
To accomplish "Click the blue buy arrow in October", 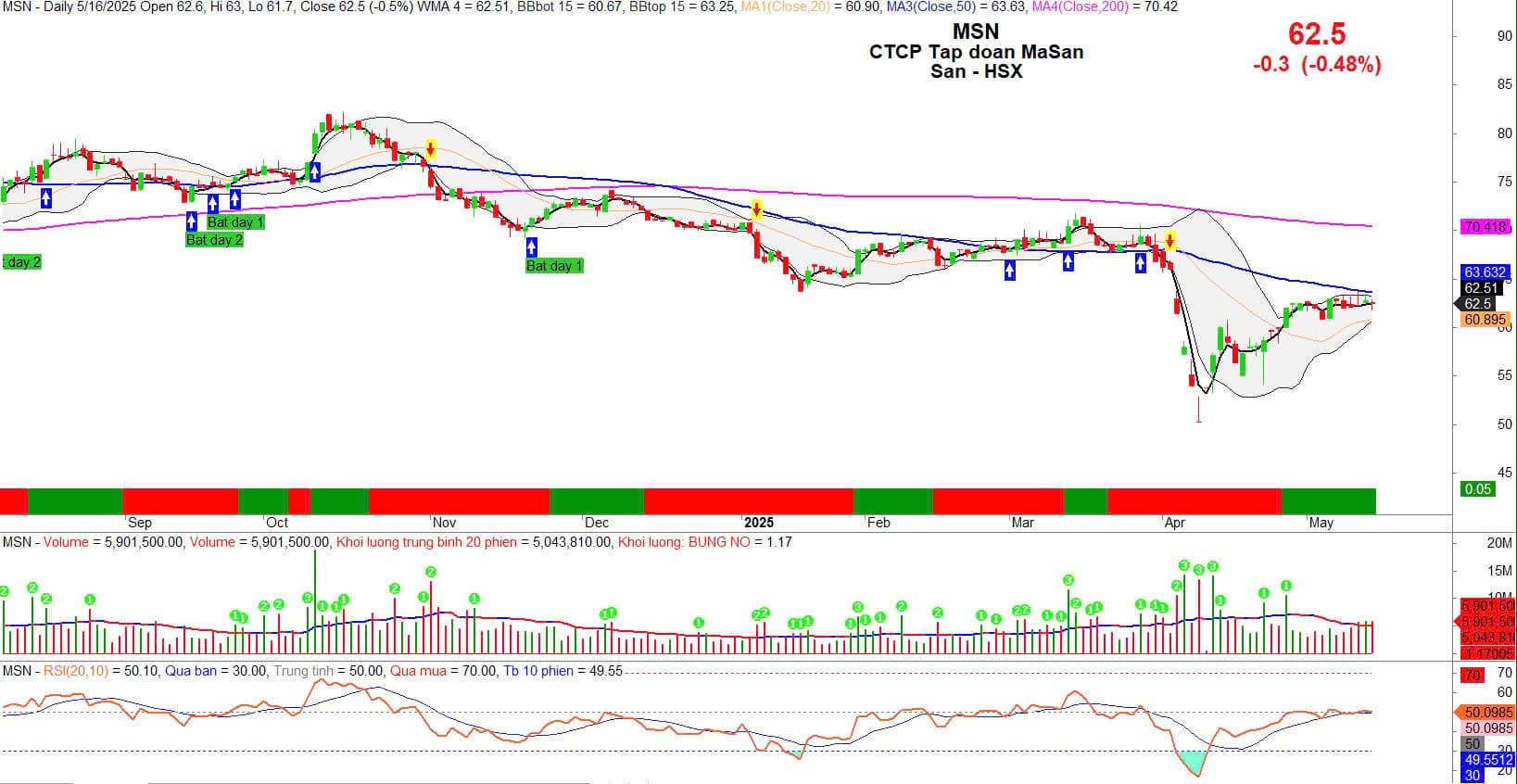I will click(315, 171).
